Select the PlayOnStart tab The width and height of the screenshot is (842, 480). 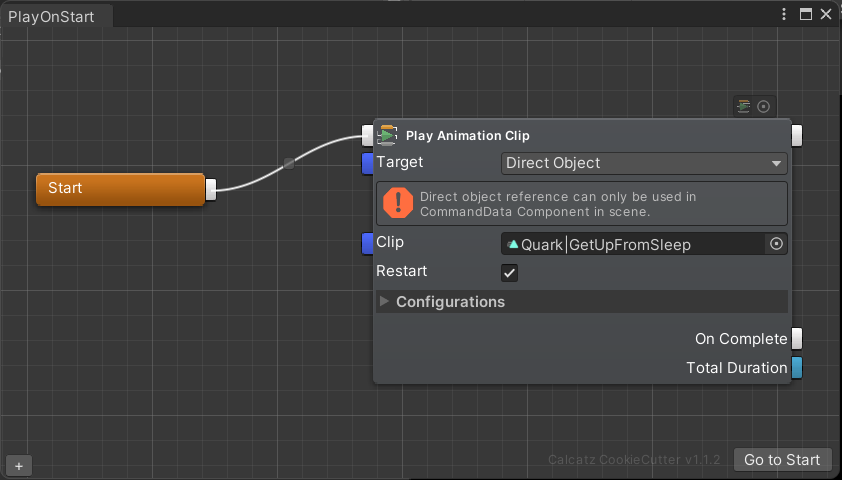tap(56, 16)
